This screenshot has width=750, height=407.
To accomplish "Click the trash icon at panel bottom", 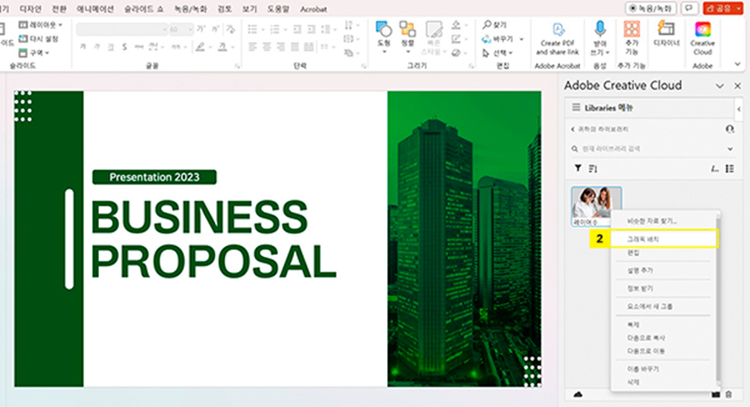I will pos(729,395).
